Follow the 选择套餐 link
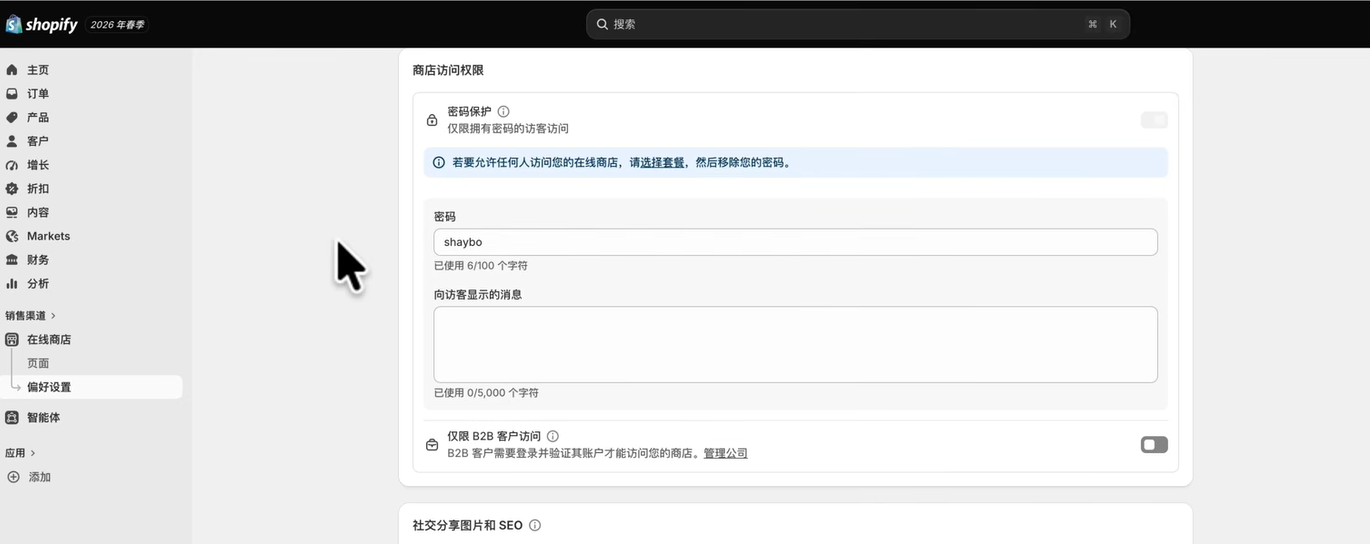The width and height of the screenshot is (1370, 544). [662, 163]
